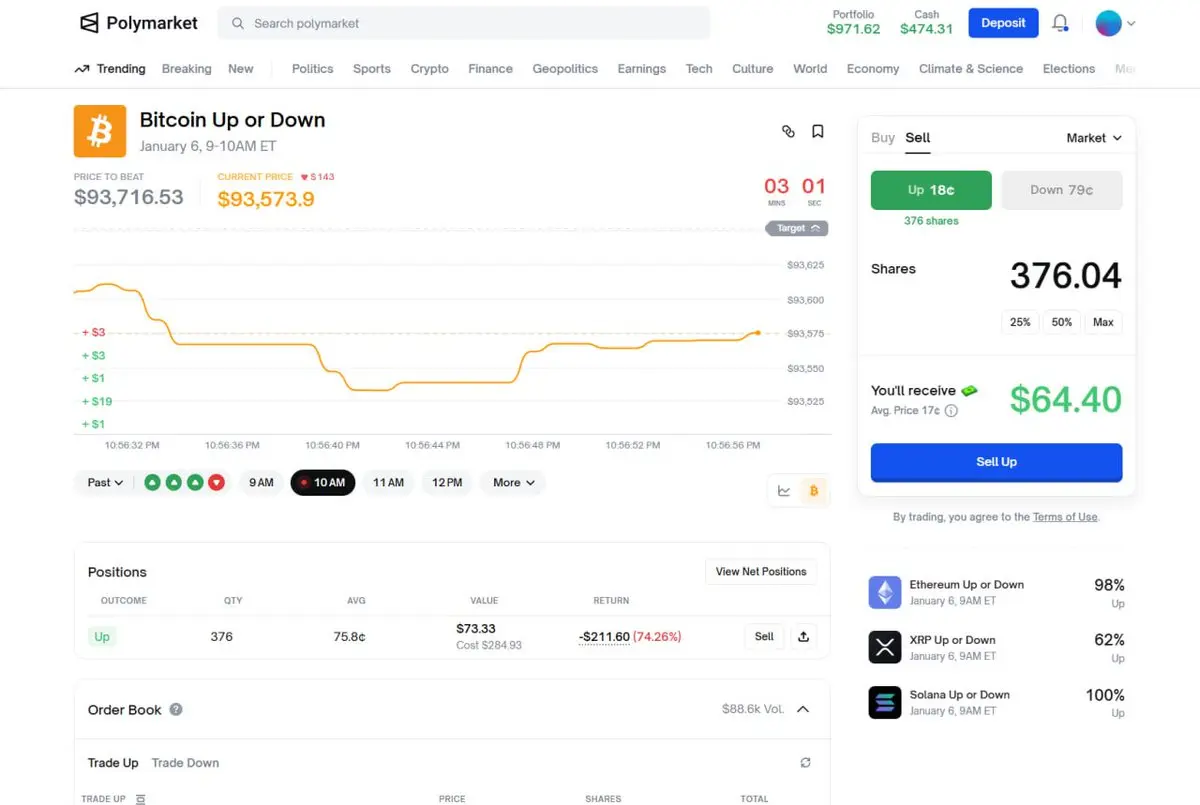This screenshot has width=1200, height=805.
Task: Select the Up 18¢ outcome
Action: (931, 190)
